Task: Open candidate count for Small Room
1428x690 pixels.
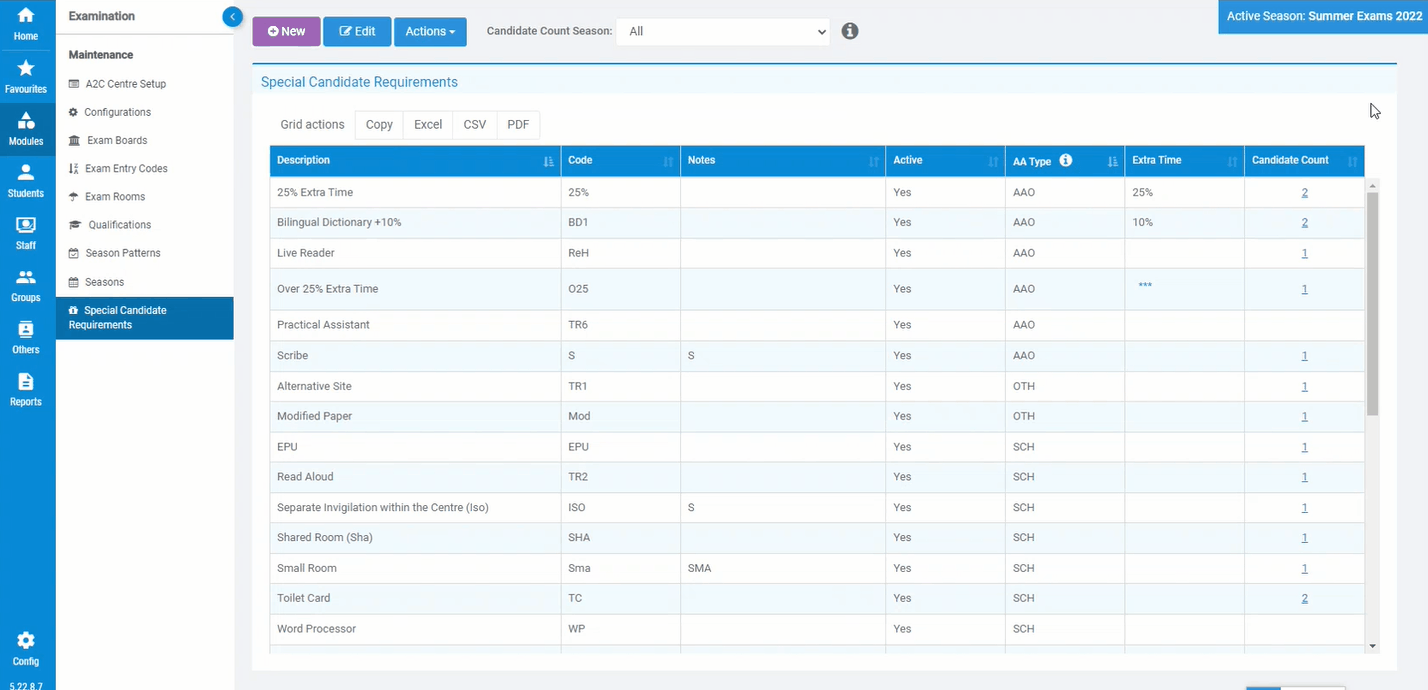Action: pos(1304,568)
